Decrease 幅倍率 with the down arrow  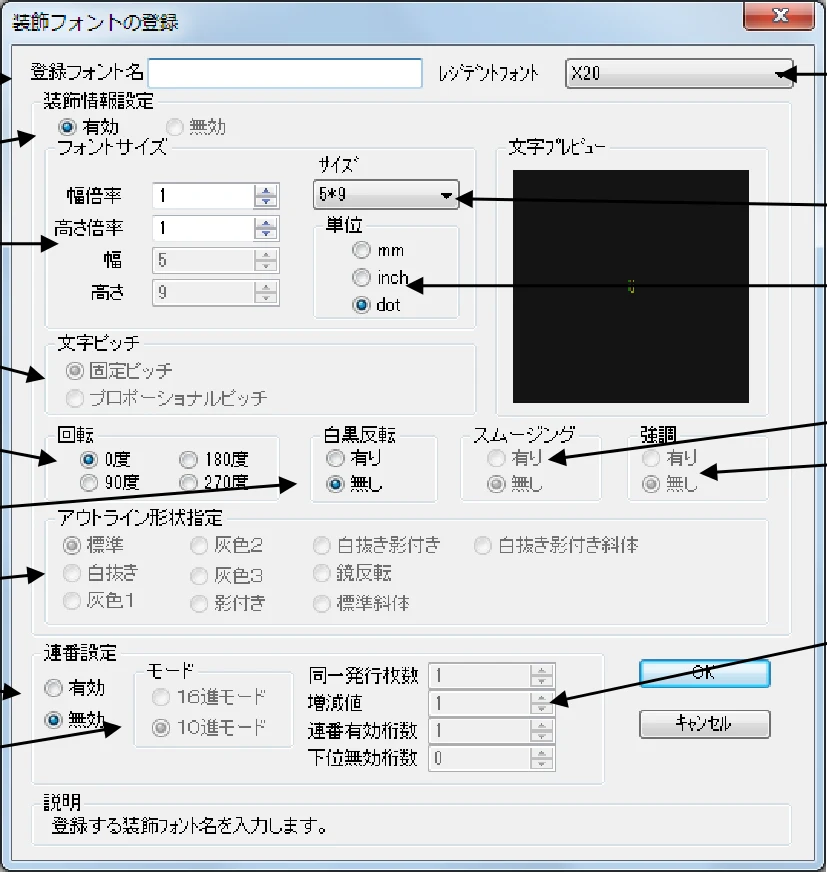[x=266, y=202]
